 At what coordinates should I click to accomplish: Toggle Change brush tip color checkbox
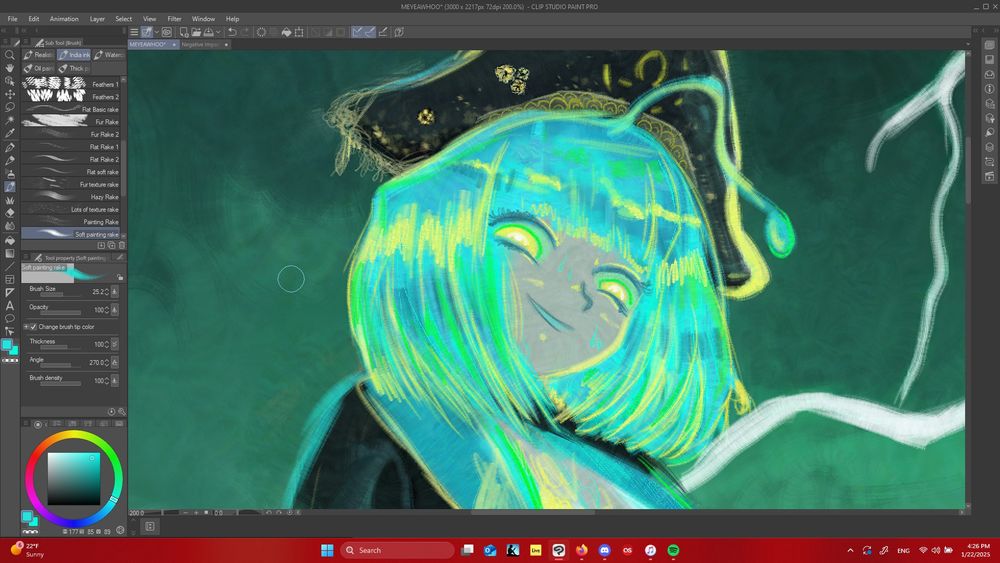tap(33, 326)
